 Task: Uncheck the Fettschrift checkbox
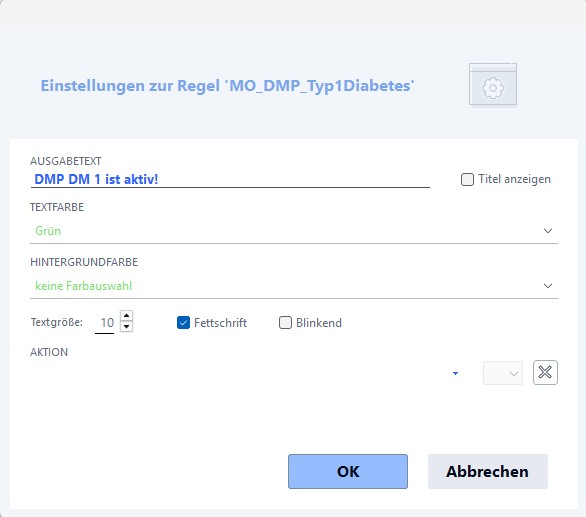pyautogui.click(x=183, y=323)
